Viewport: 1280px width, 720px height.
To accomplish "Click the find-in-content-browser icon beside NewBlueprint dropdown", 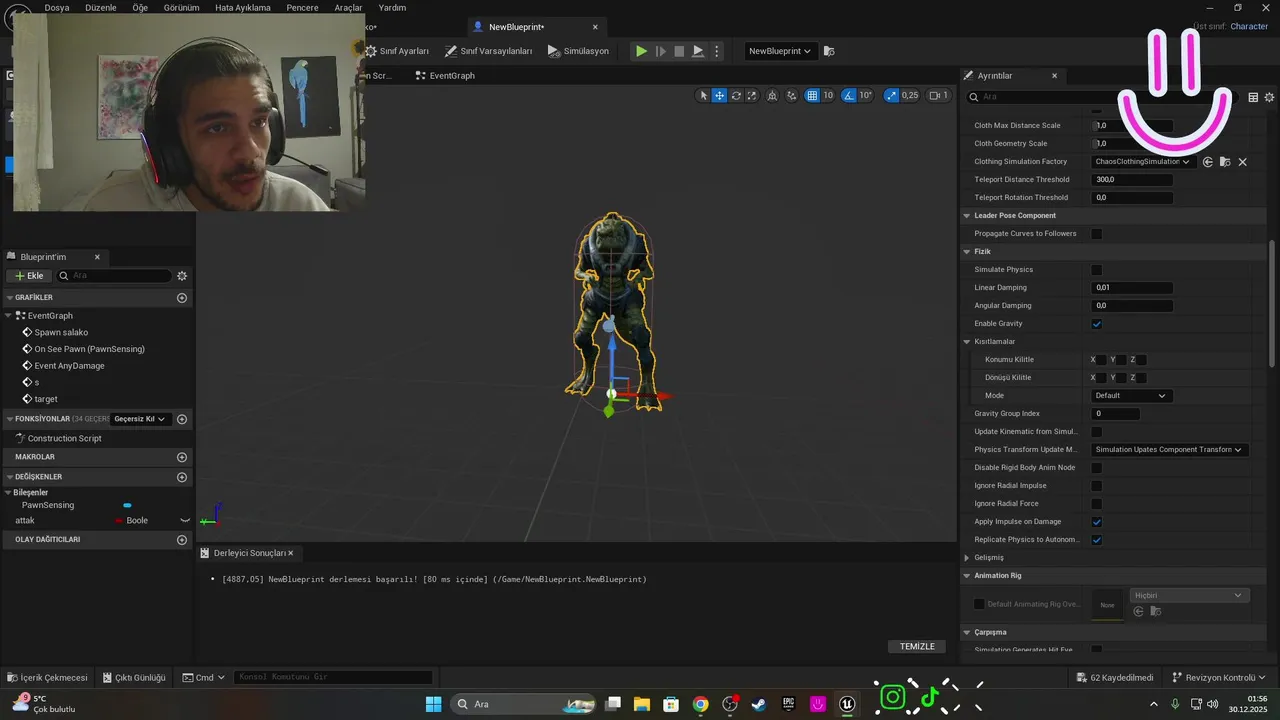I will 829,51.
